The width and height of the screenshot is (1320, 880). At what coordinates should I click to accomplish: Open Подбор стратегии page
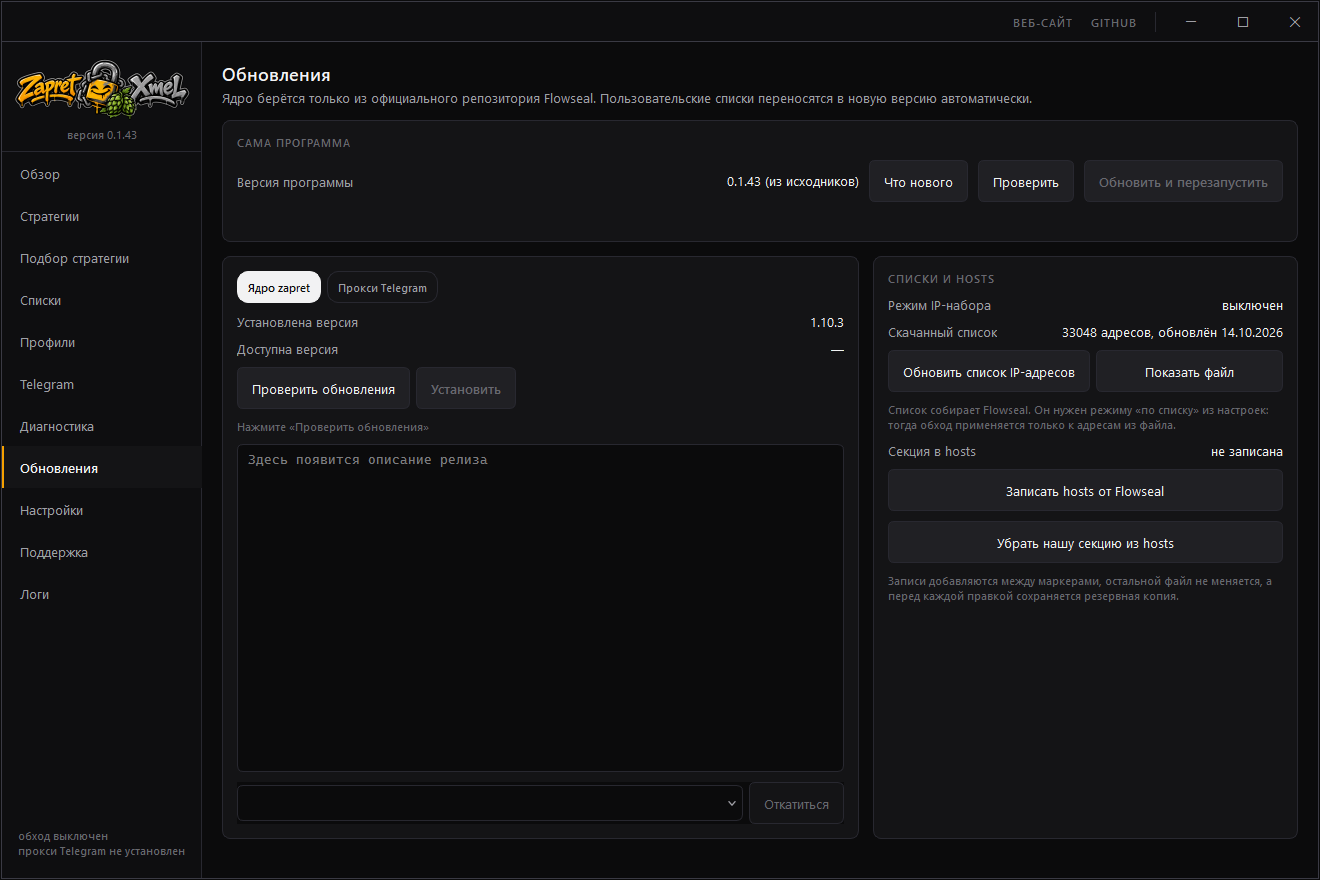point(101,258)
